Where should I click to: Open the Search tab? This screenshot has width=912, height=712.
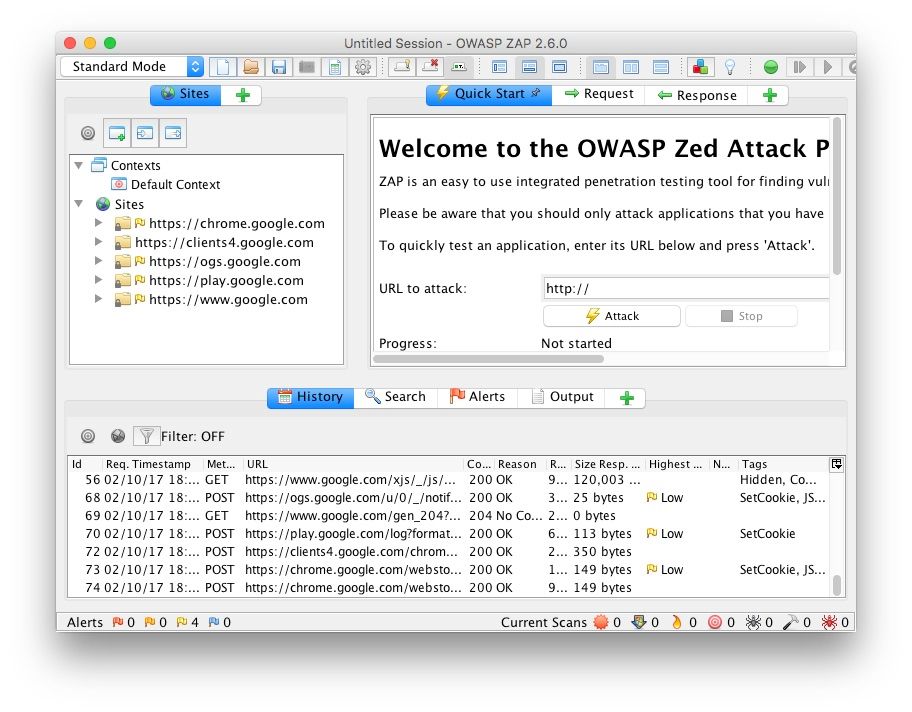click(396, 397)
